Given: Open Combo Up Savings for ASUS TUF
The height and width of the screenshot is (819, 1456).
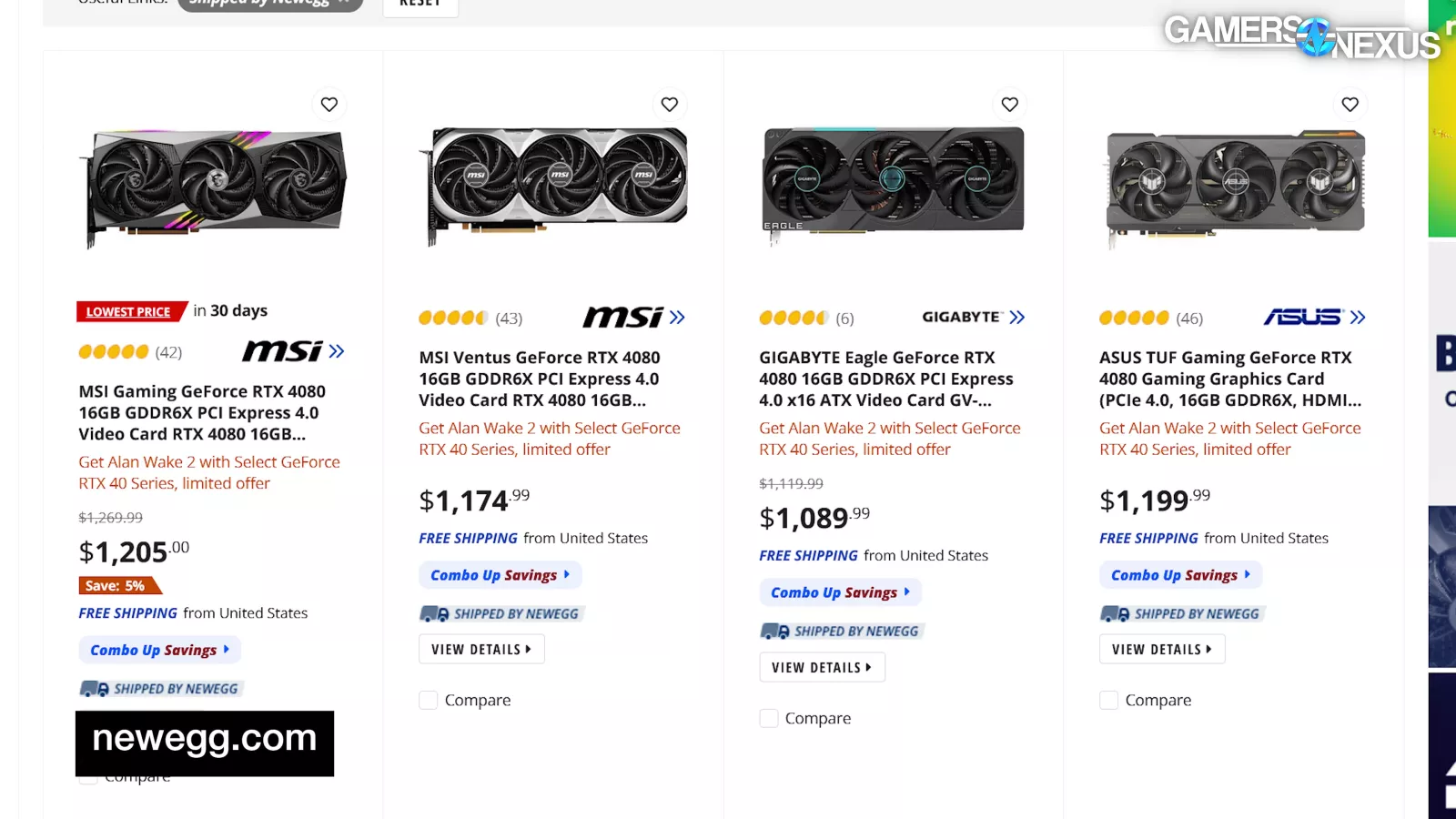Looking at the screenshot, I should coord(1180,575).
